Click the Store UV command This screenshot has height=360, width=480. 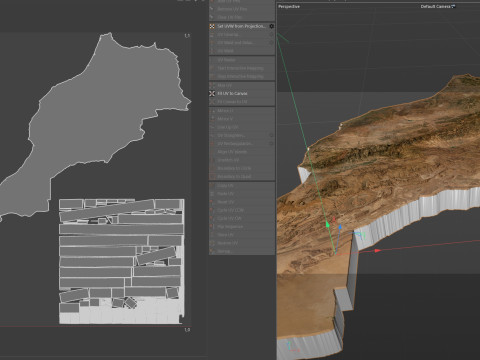(x=242, y=235)
